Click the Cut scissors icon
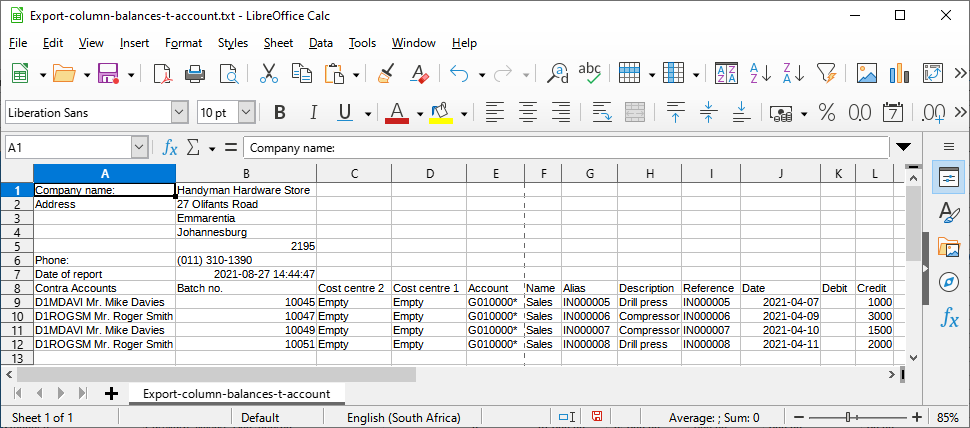The image size is (970, 428). point(268,74)
